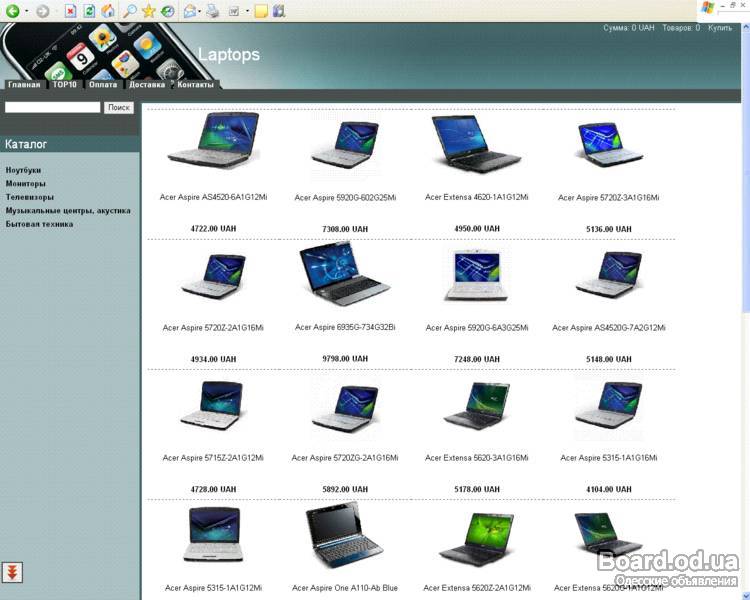Go to the browser Home page icon
The width and height of the screenshot is (750, 600).
coord(107,11)
